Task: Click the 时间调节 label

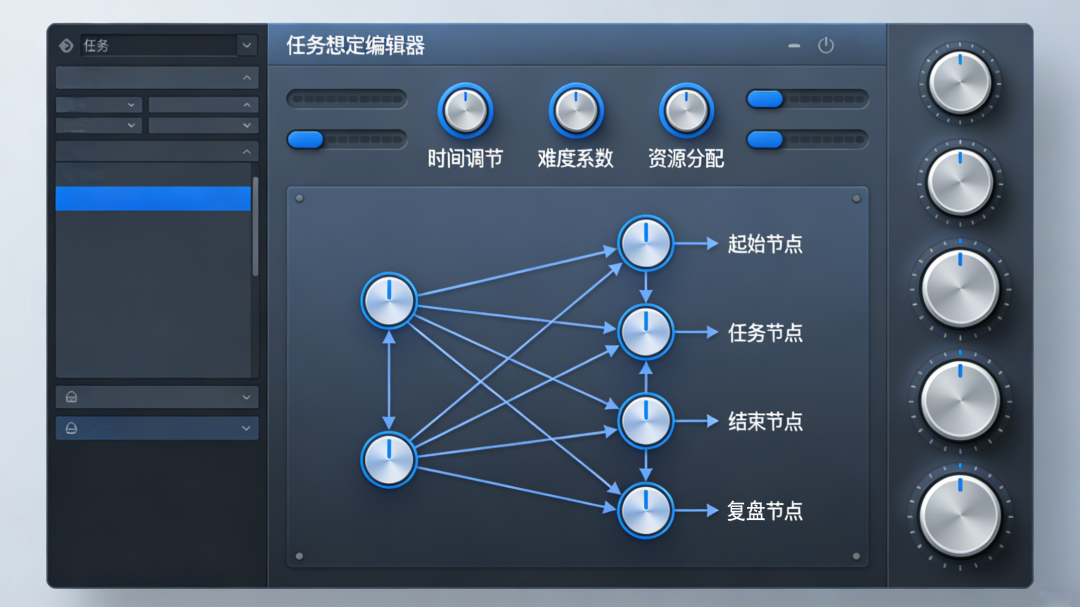Action: [466, 158]
